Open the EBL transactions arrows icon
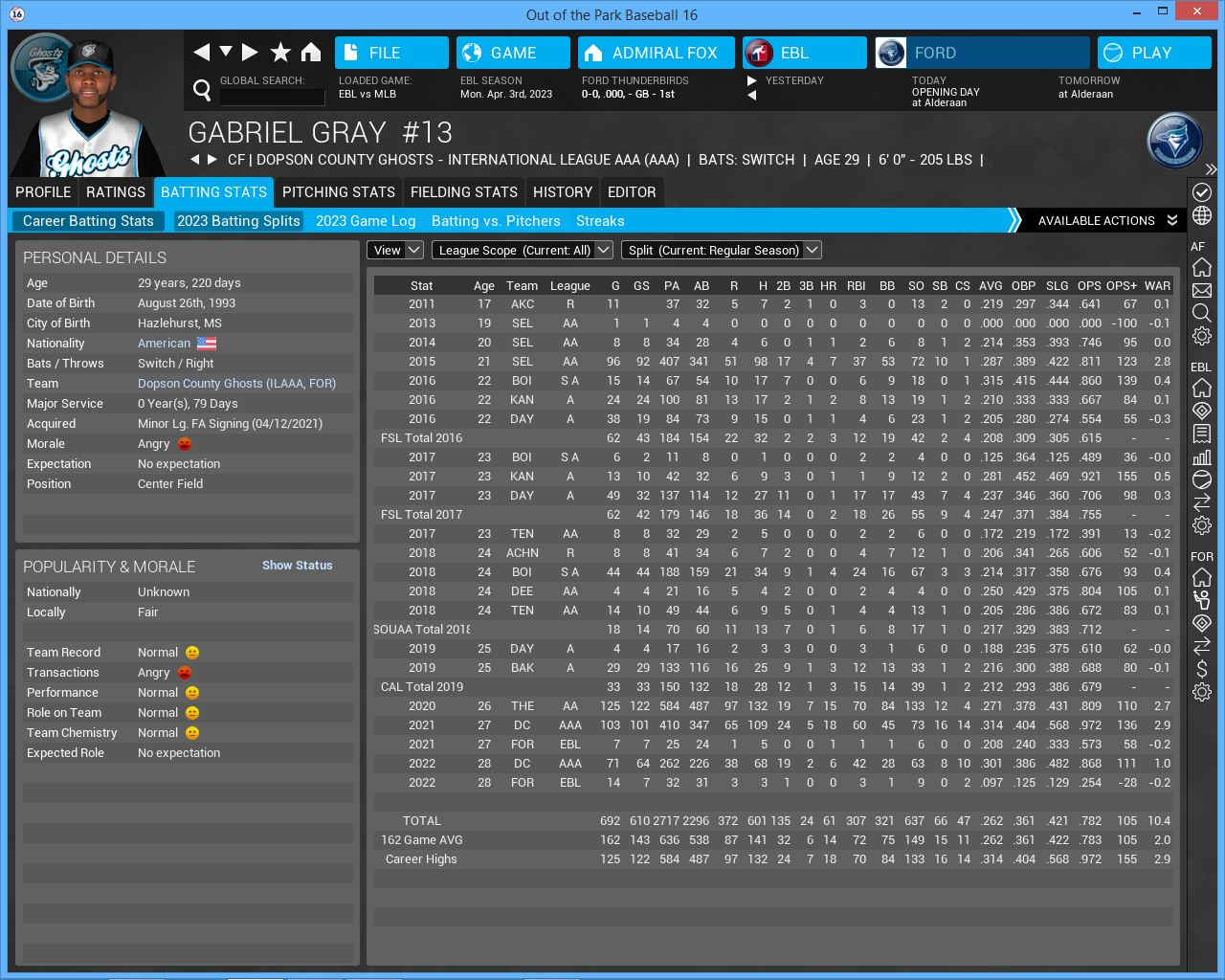 [1202, 502]
